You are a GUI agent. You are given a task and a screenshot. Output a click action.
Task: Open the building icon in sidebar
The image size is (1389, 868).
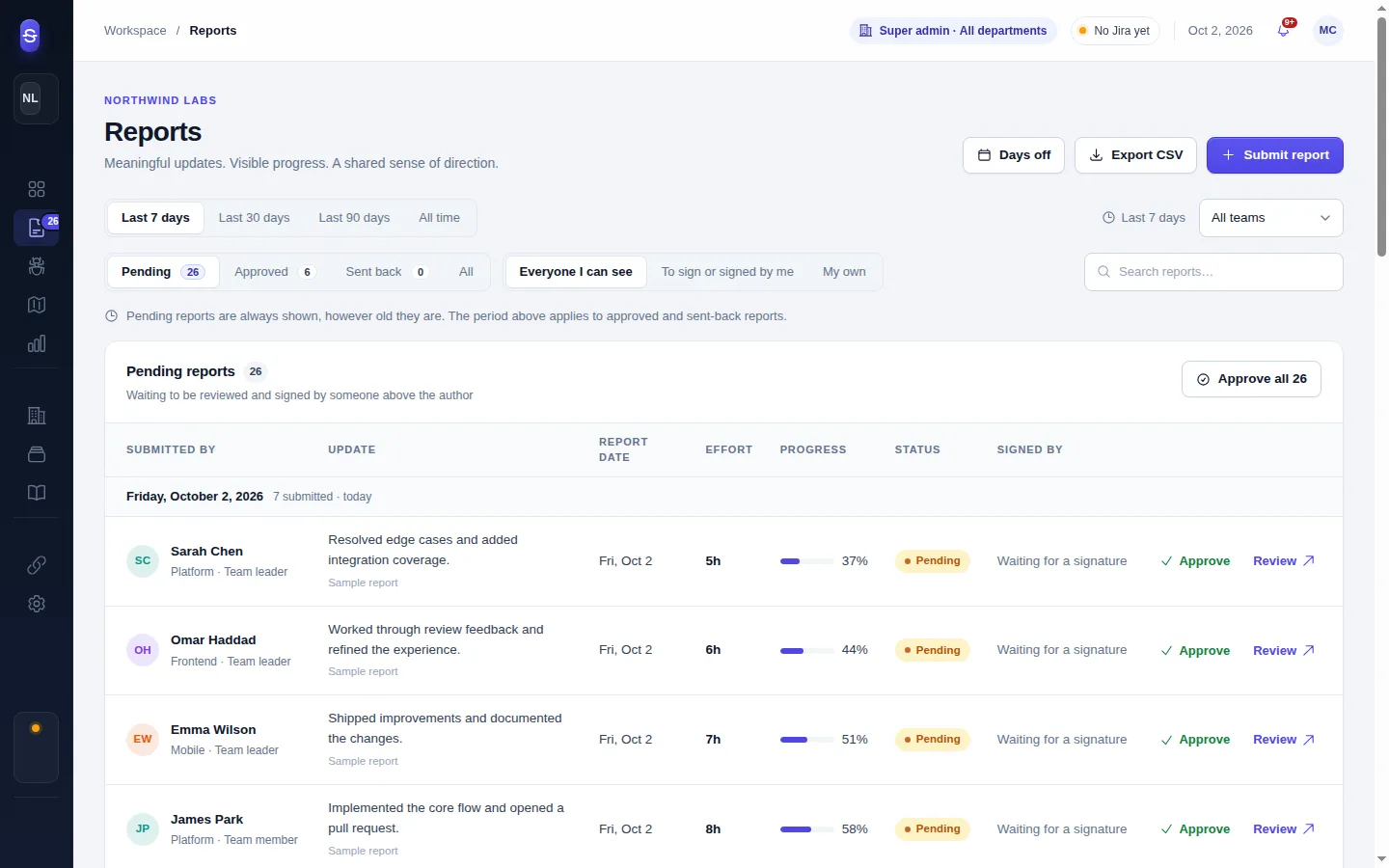37,416
